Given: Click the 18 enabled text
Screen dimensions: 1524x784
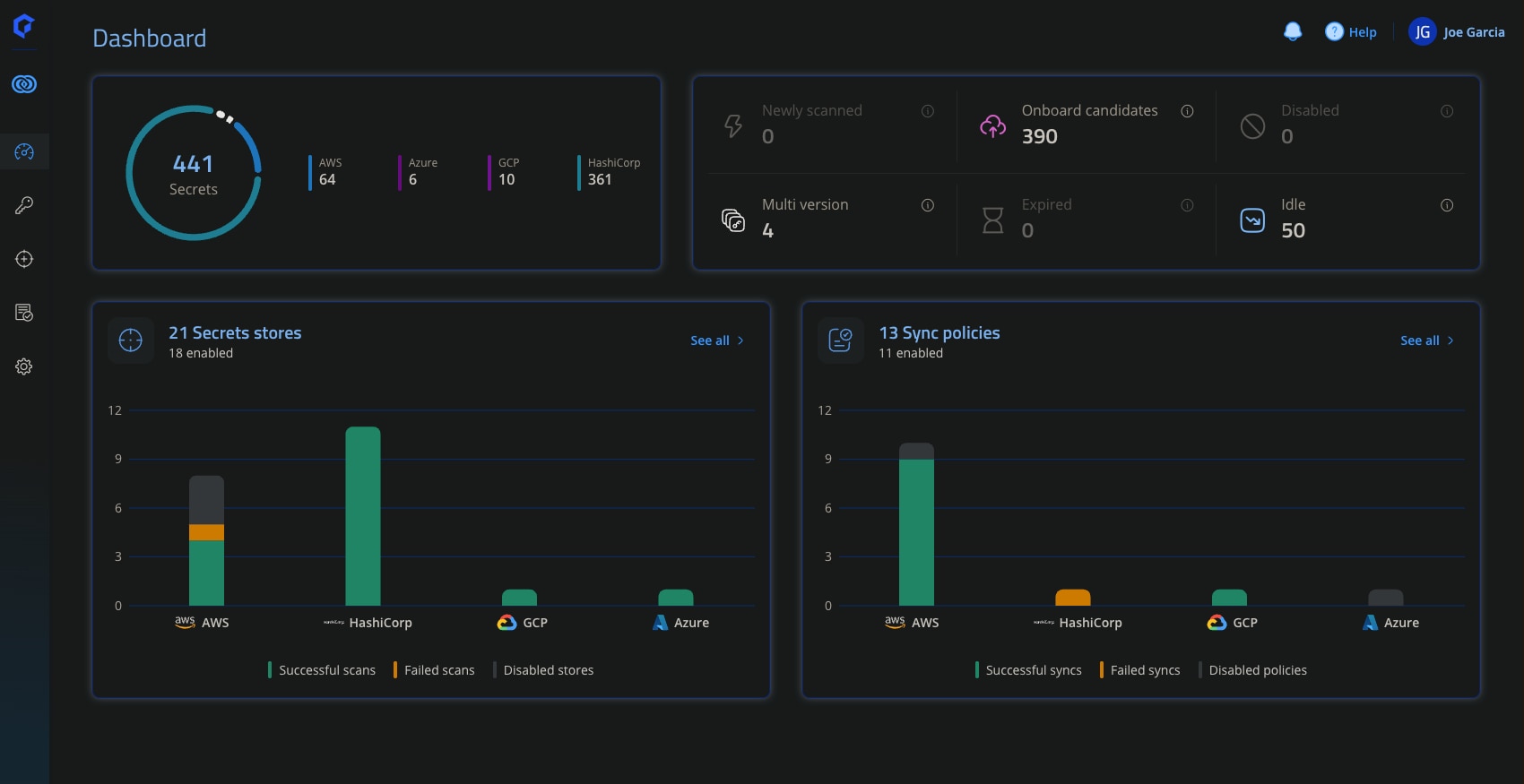Looking at the screenshot, I should (201, 353).
